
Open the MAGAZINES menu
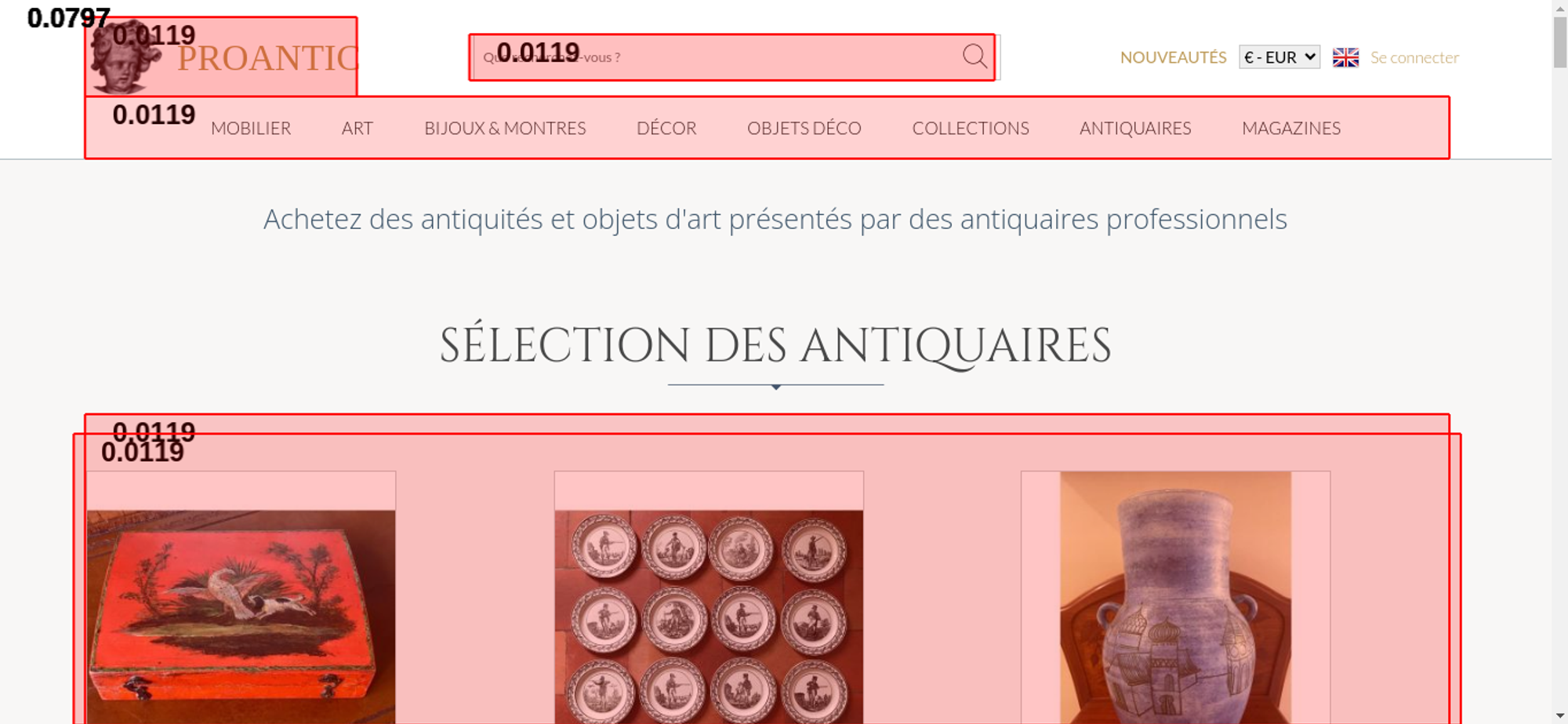[1291, 128]
